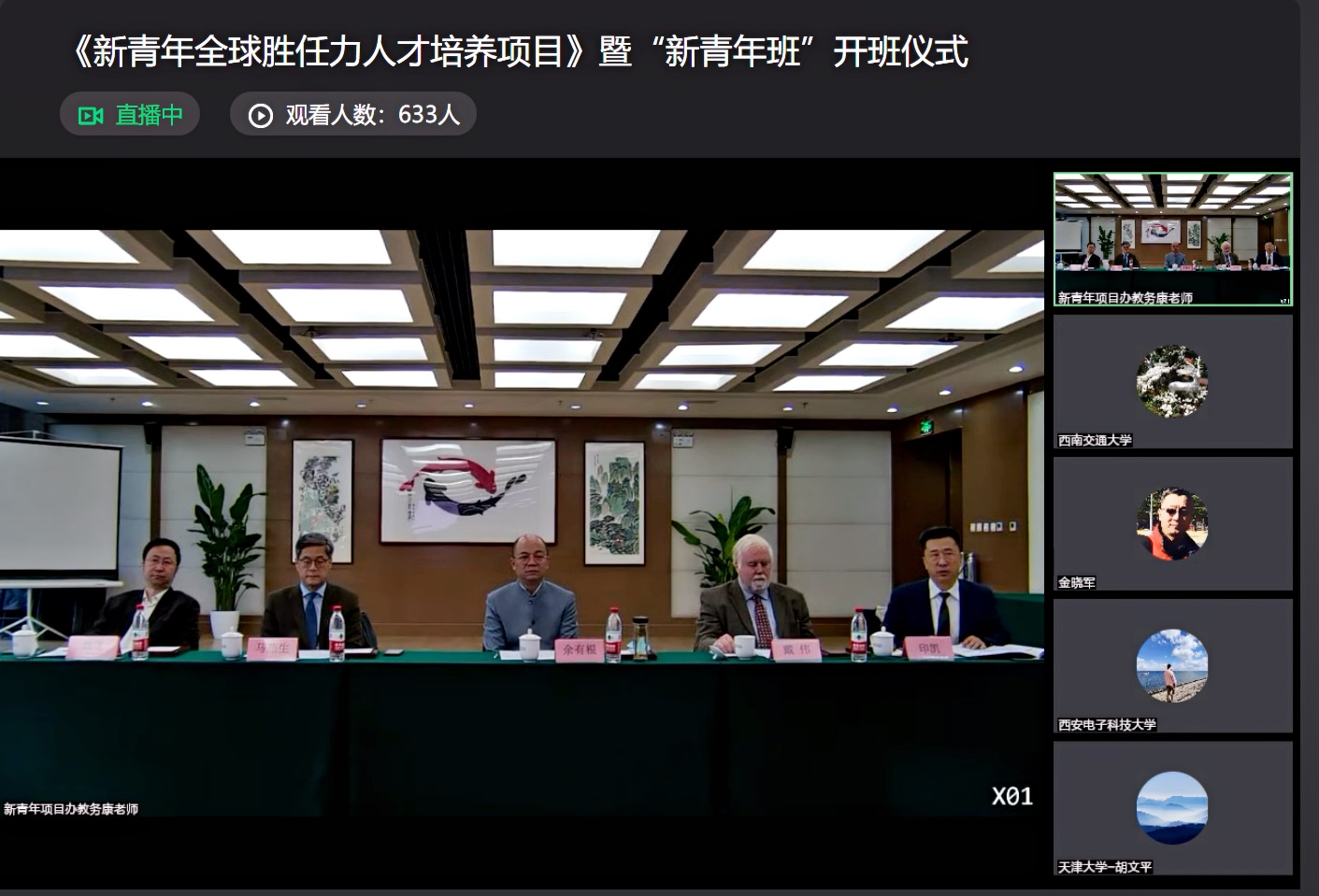Expand the 天津大学-胡文平 participant video
The image size is (1319, 896).
point(1171,807)
